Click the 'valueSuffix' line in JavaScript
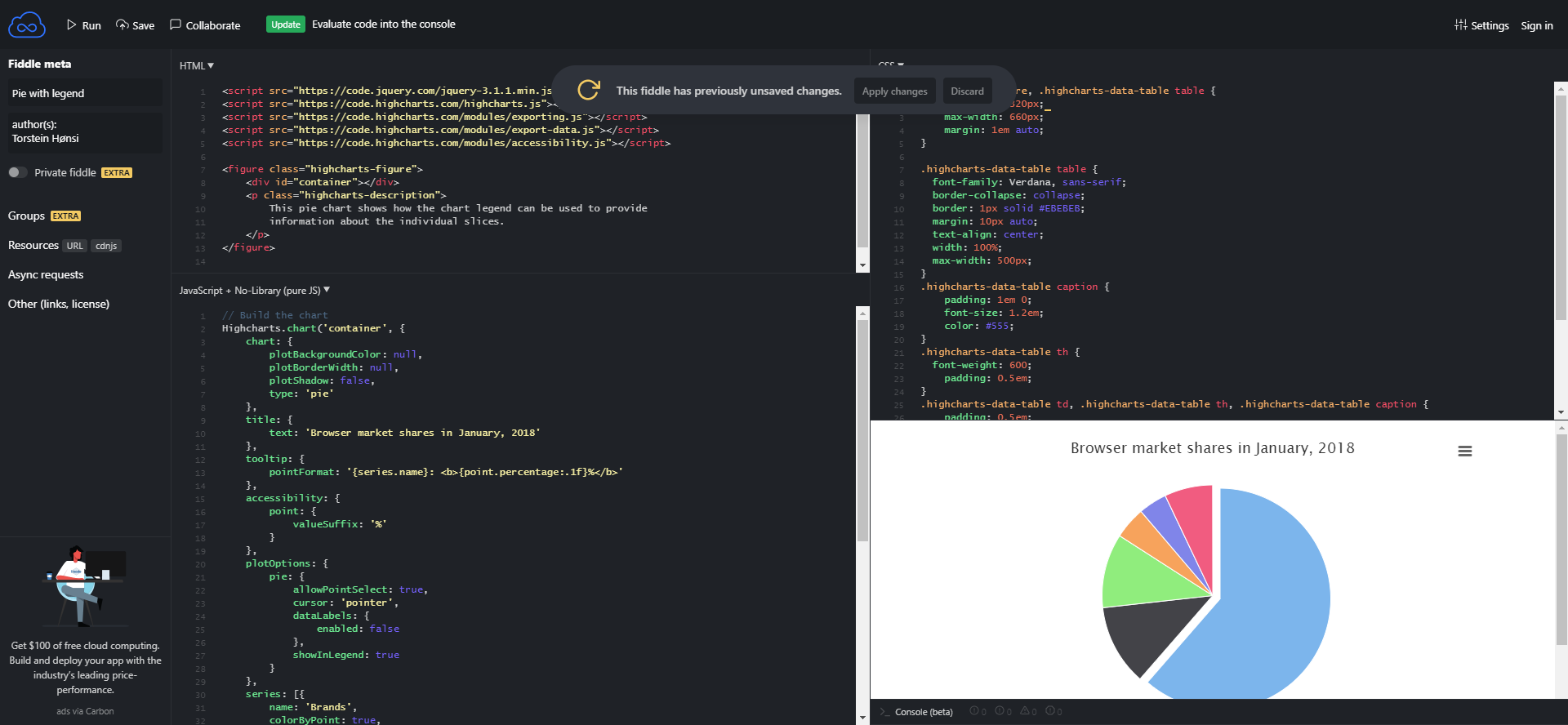The width and height of the screenshot is (1568, 725). click(340, 524)
